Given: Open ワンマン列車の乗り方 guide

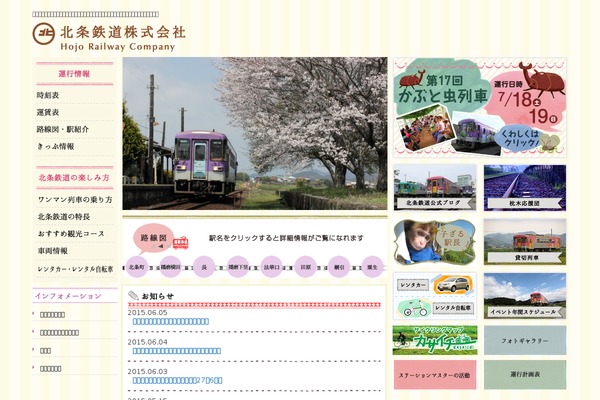Looking at the screenshot, I should click(x=75, y=199).
